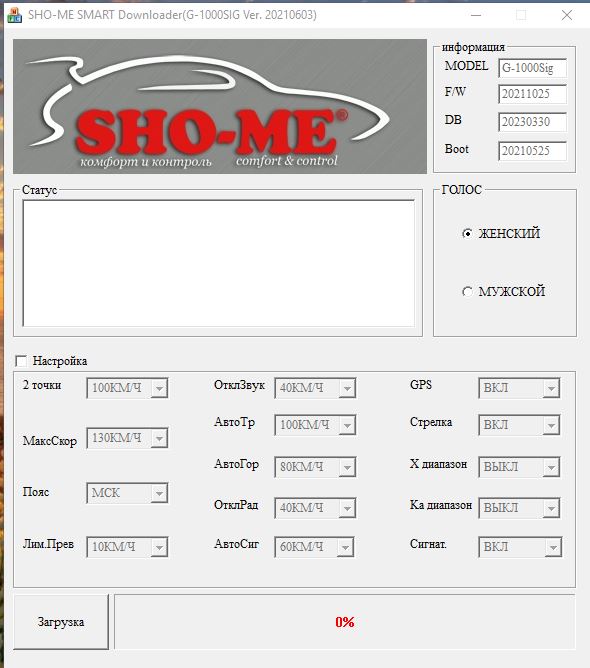590x668 pixels.
Task: Click the DB field showing 20230330
Action: coord(532,122)
